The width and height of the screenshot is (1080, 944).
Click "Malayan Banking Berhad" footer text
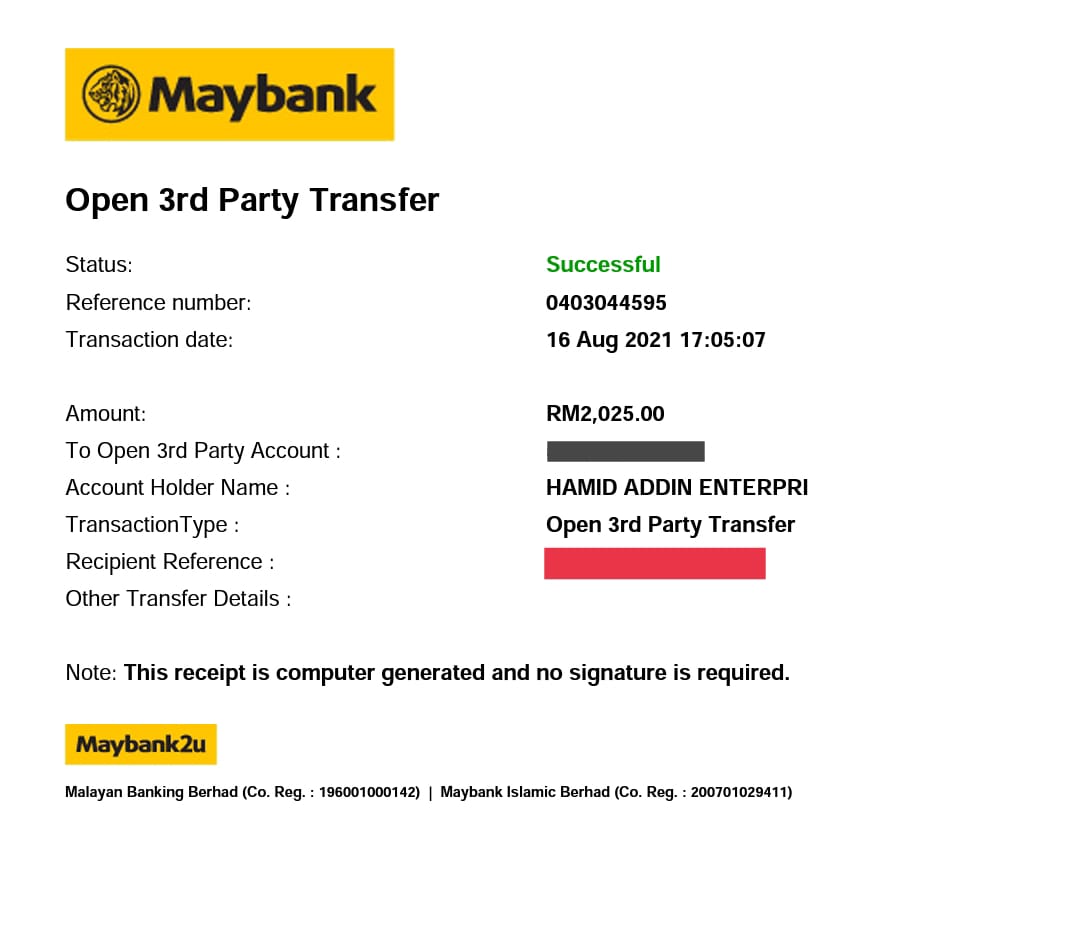point(152,792)
